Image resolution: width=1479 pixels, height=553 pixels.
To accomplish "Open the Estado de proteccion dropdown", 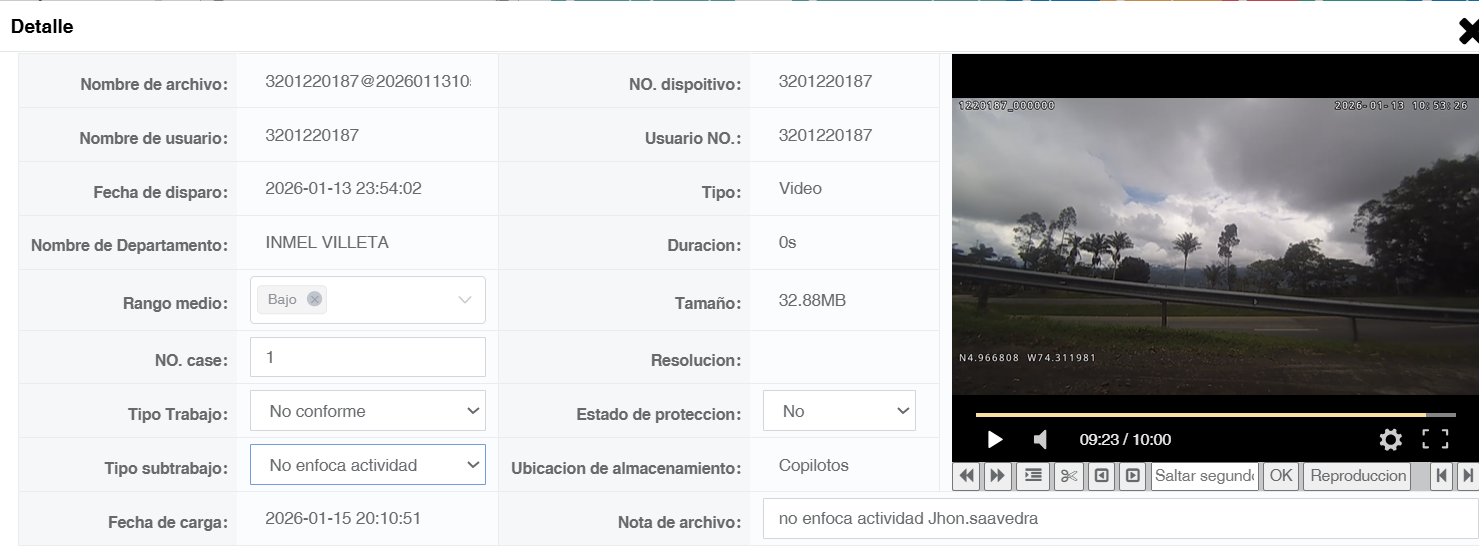I will pos(839,411).
